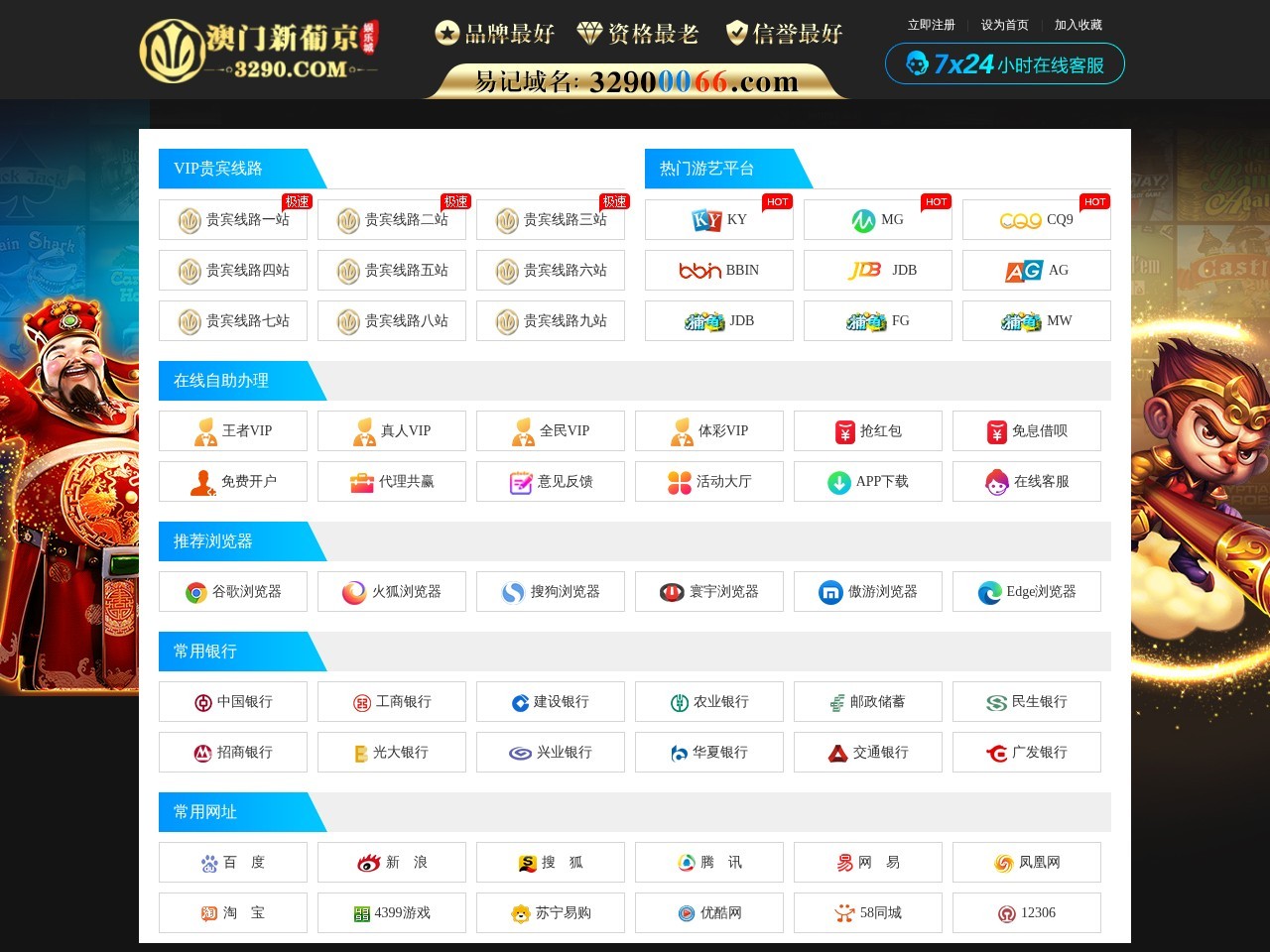The width and height of the screenshot is (1270, 952).
Task: Open the 交通银行 bank logo
Action: click(x=838, y=753)
